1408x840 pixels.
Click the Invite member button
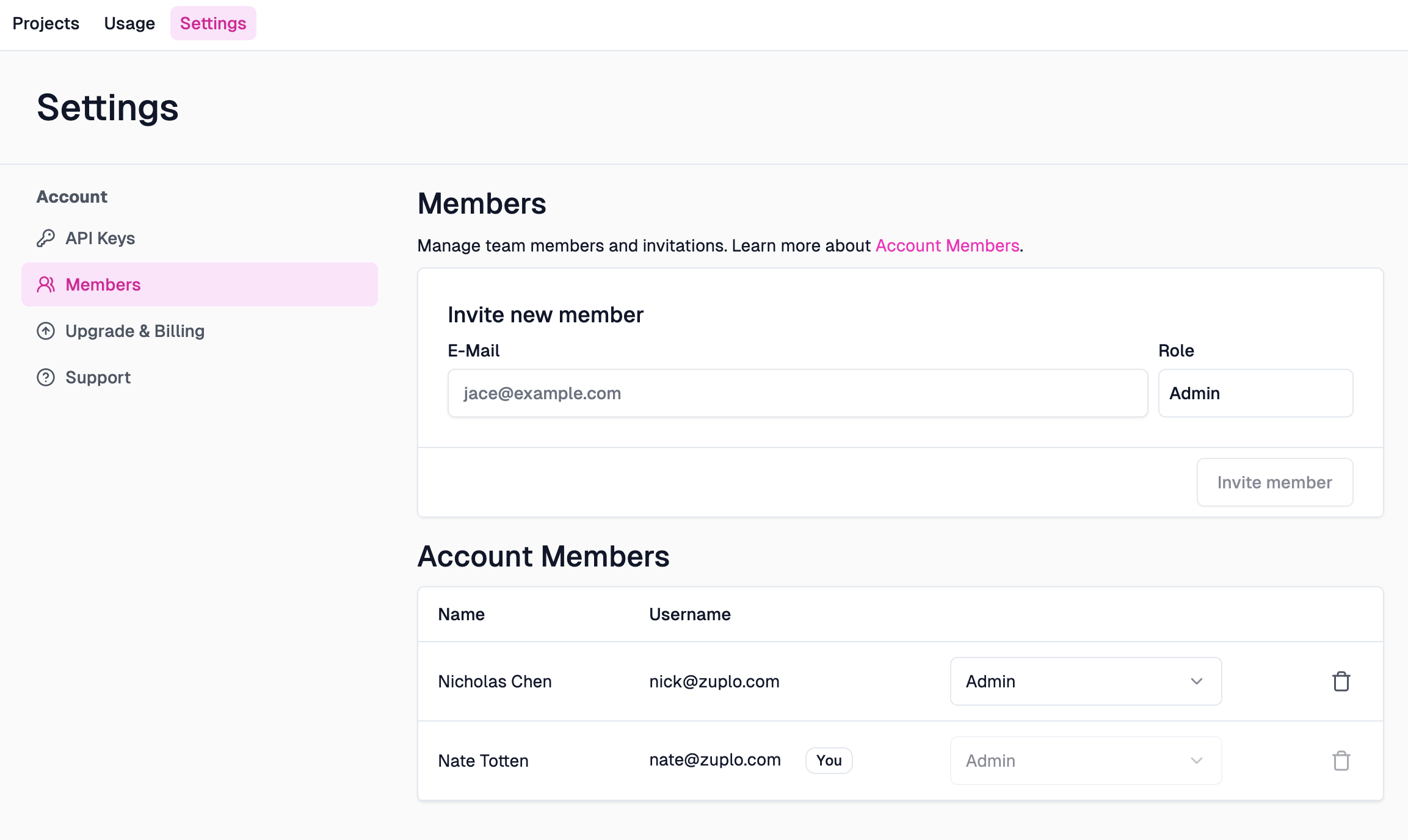[x=1275, y=482]
